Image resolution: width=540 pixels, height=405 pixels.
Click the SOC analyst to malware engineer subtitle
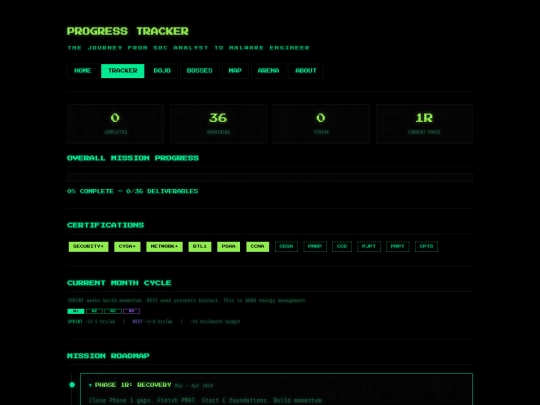[x=188, y=48]
